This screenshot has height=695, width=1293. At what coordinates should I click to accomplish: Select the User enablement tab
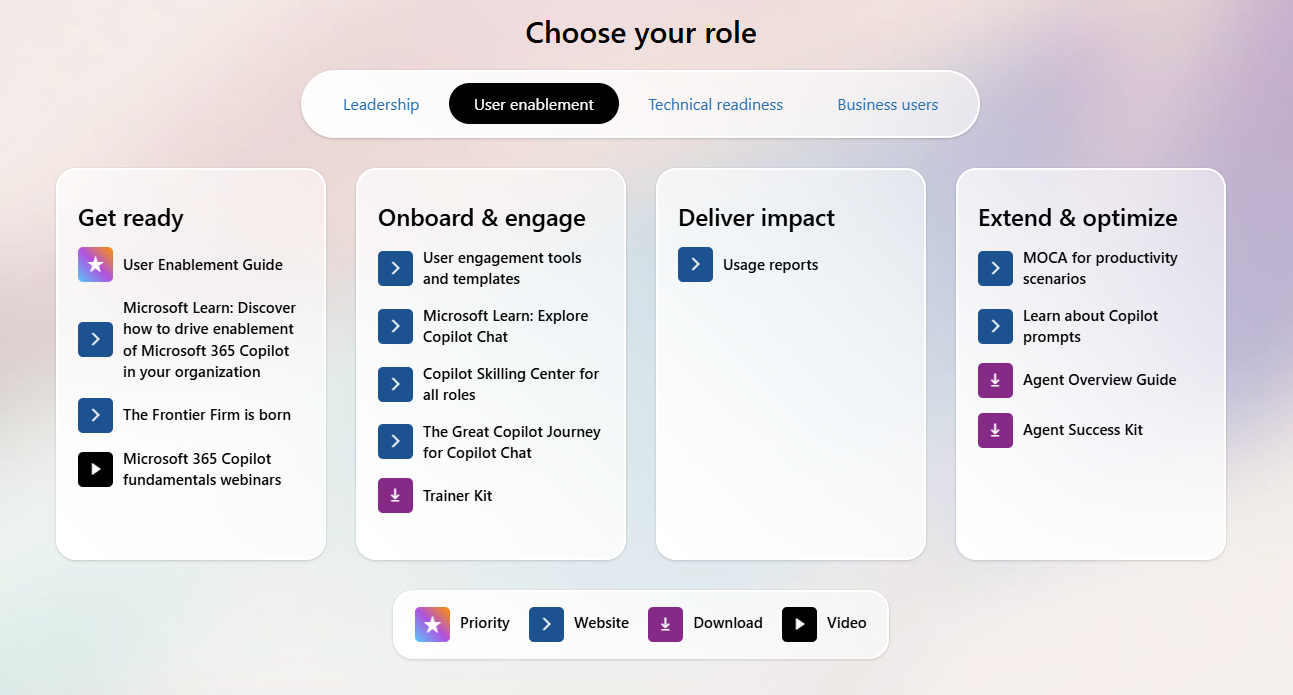point(534,104)
